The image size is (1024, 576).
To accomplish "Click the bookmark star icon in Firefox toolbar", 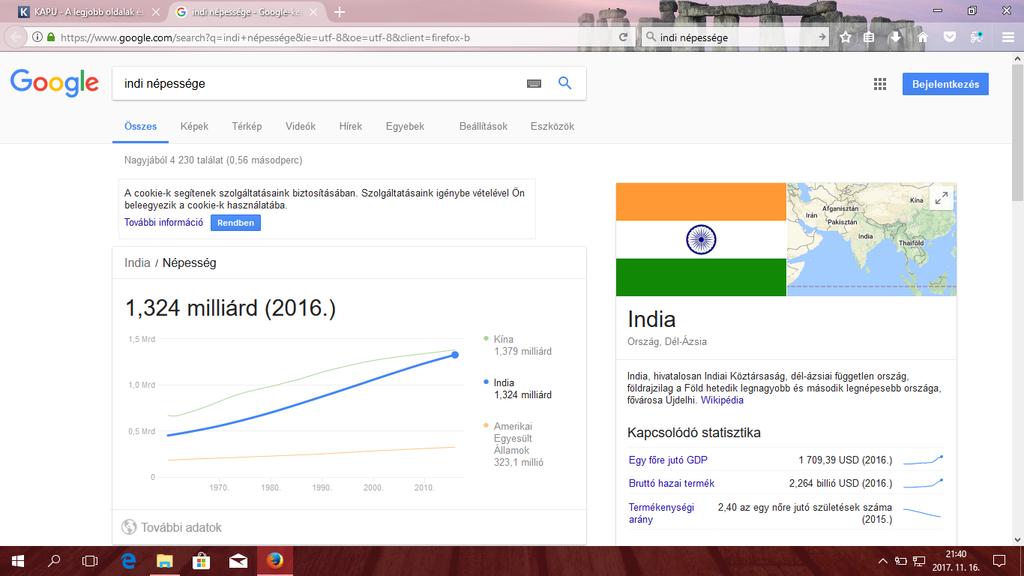I will click(x=845, y=37).
